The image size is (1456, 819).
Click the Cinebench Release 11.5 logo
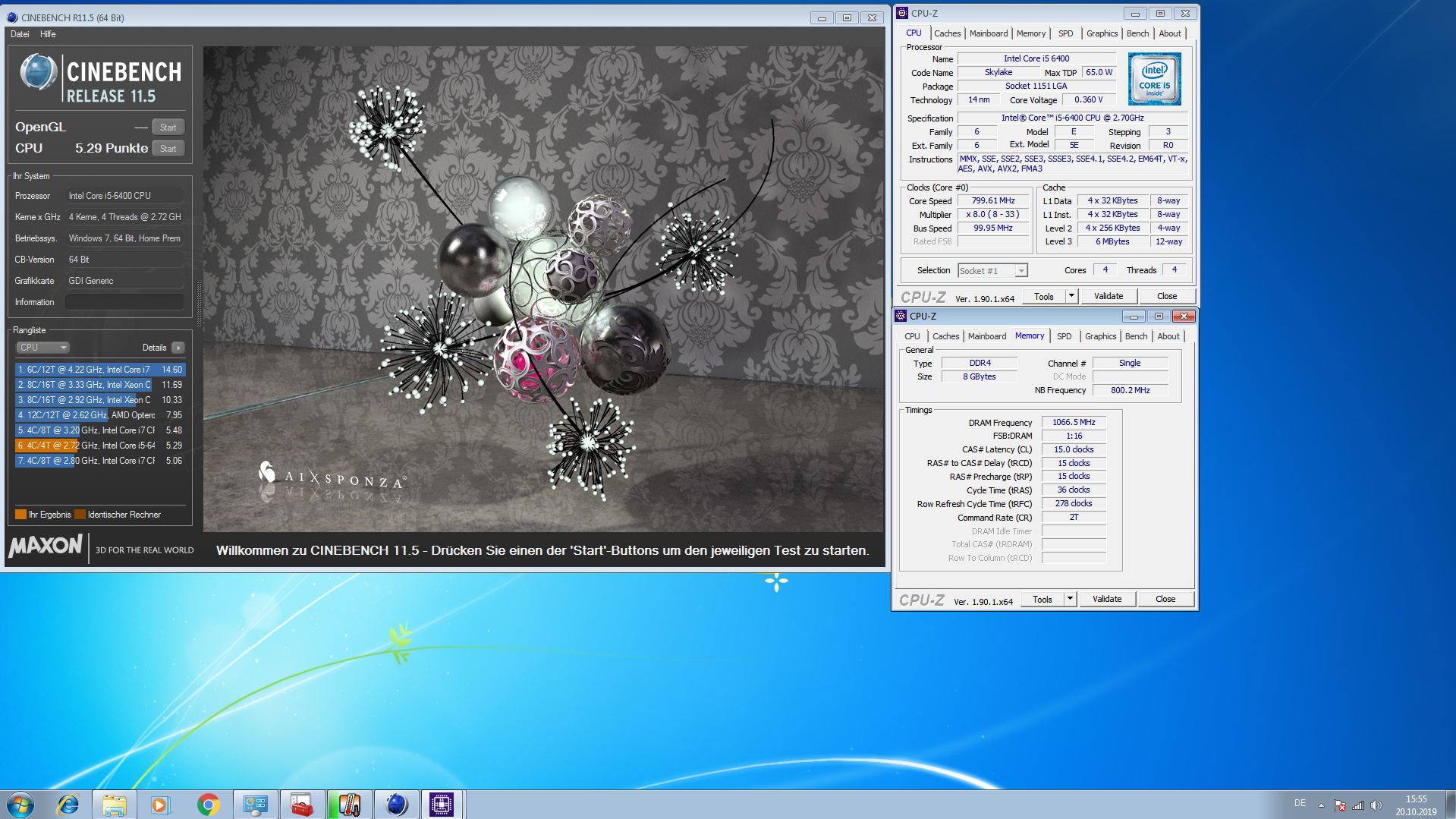pos(101,78)
